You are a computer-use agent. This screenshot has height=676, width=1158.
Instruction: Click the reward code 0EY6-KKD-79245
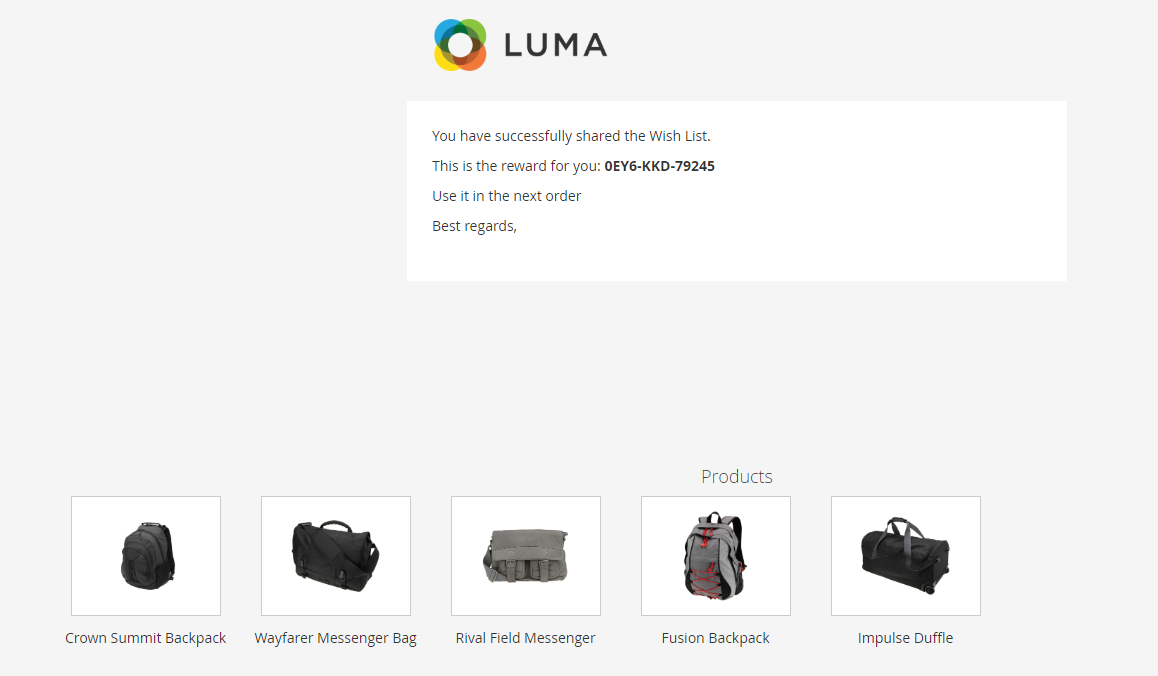click(659, 166)
